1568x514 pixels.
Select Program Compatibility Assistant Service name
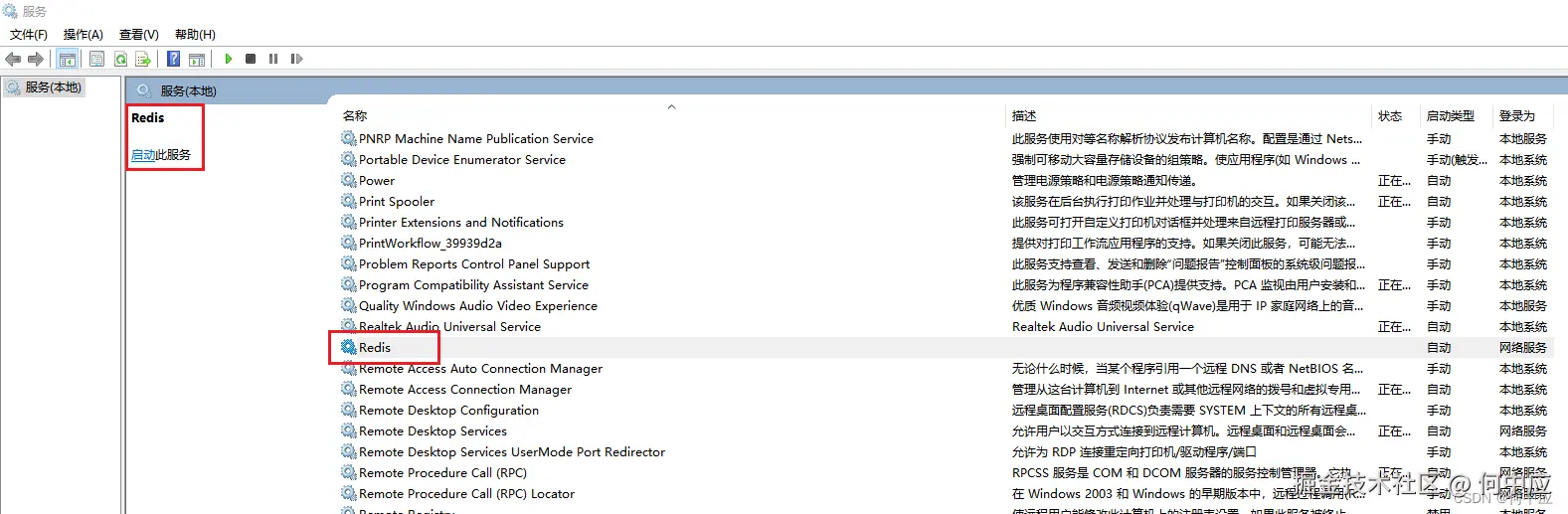click(x=473, y=284)
